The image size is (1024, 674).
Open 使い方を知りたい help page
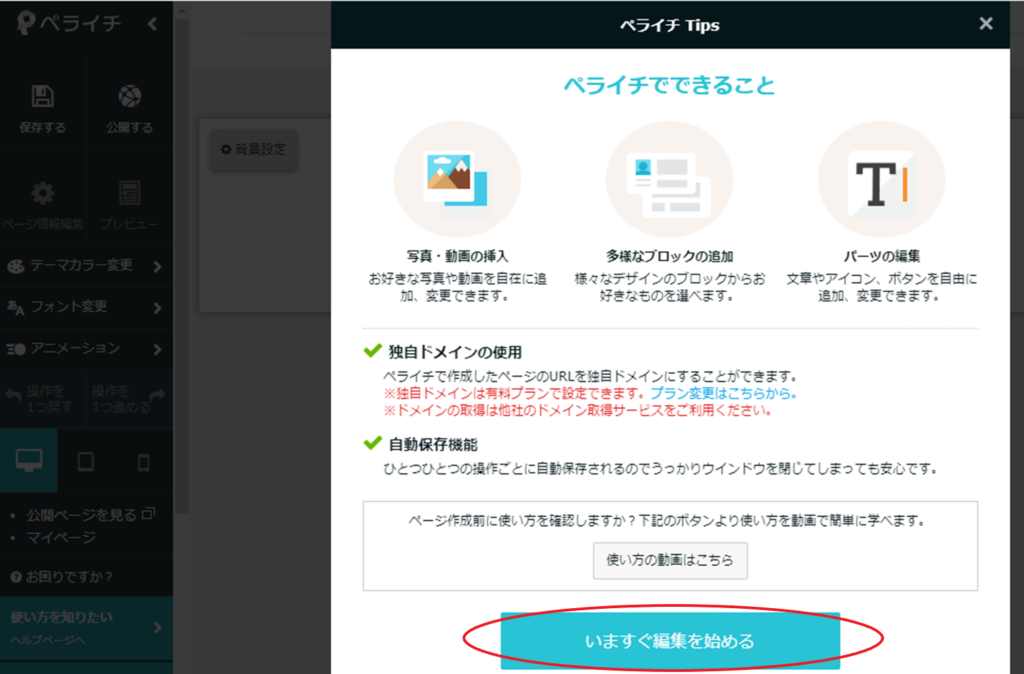pyautogui.click(x=86, y=628)
